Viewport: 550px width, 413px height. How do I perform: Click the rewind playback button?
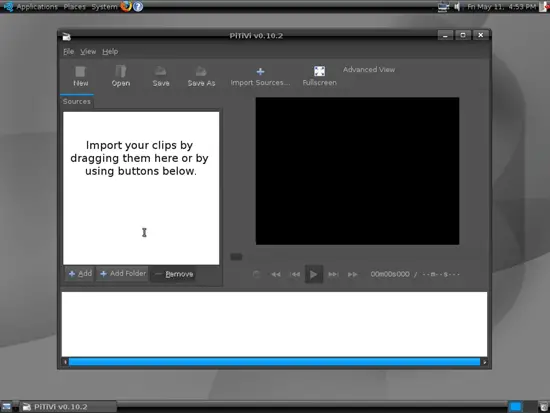276,274
